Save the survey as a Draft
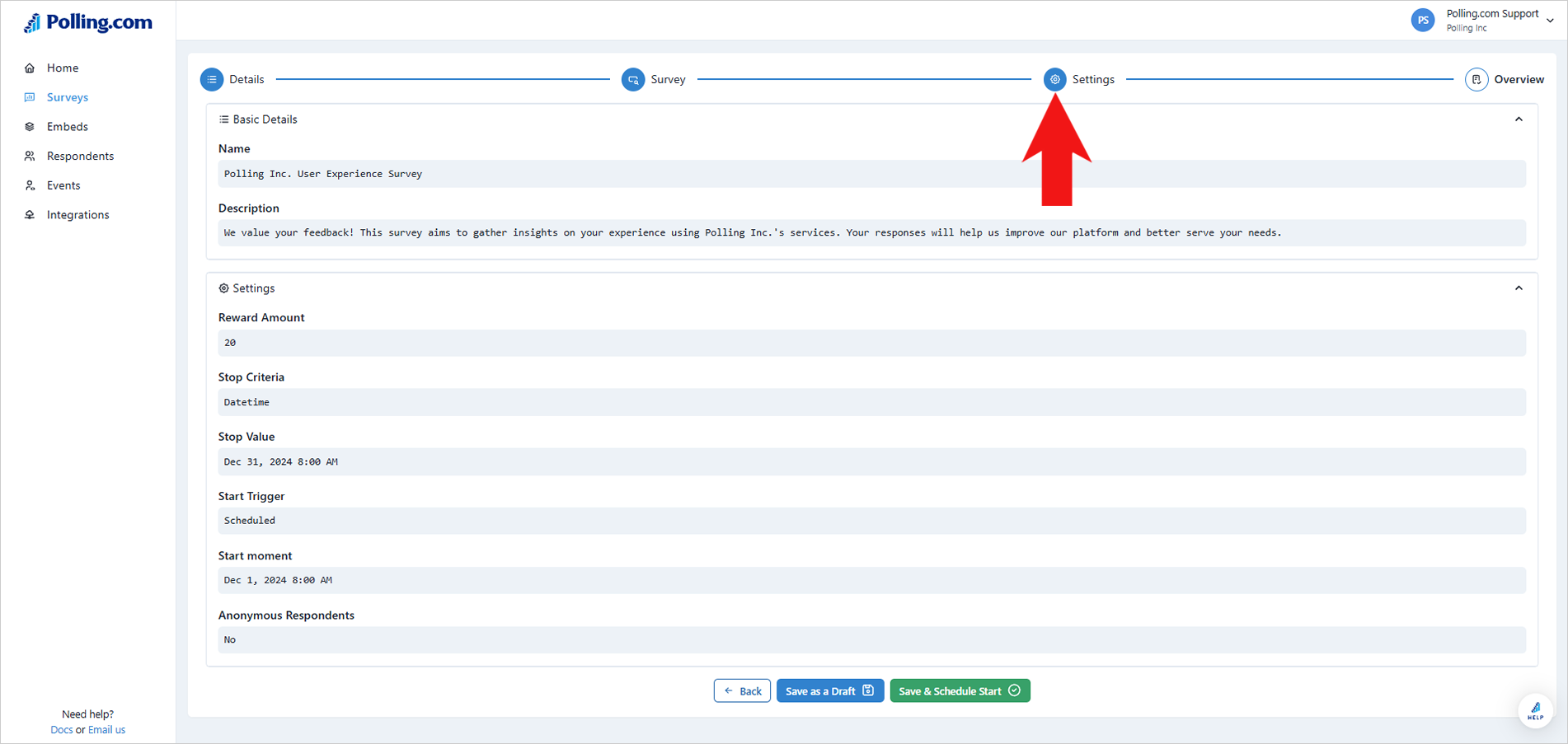The width and height of the screenshot is (1568, 744). click(x=830, y=690)
